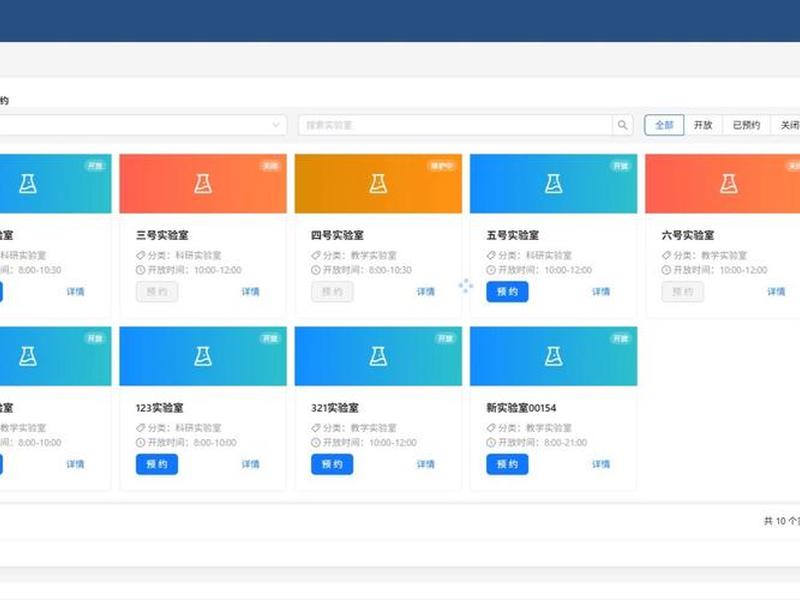Click the clock icon in 六号实验室 card

coord(666,270)
